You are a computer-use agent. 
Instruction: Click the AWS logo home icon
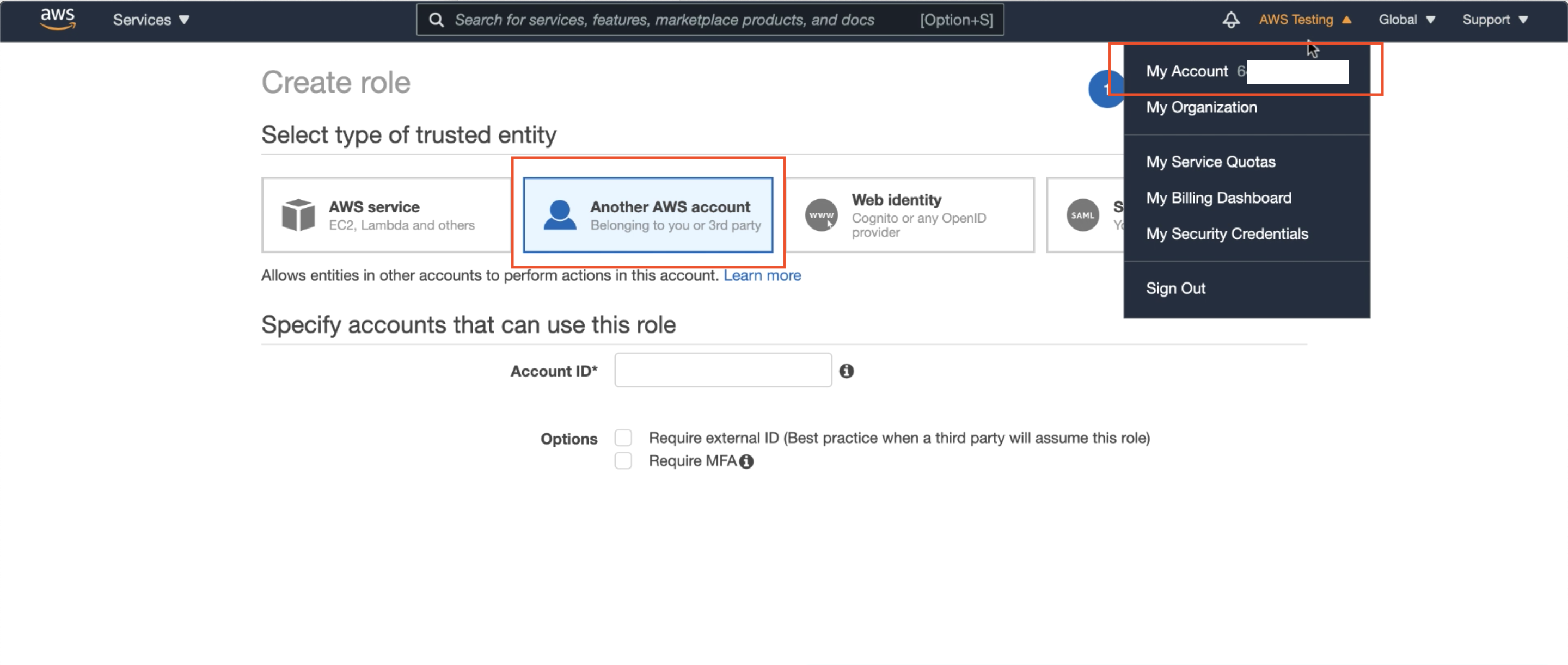point(58,19)
